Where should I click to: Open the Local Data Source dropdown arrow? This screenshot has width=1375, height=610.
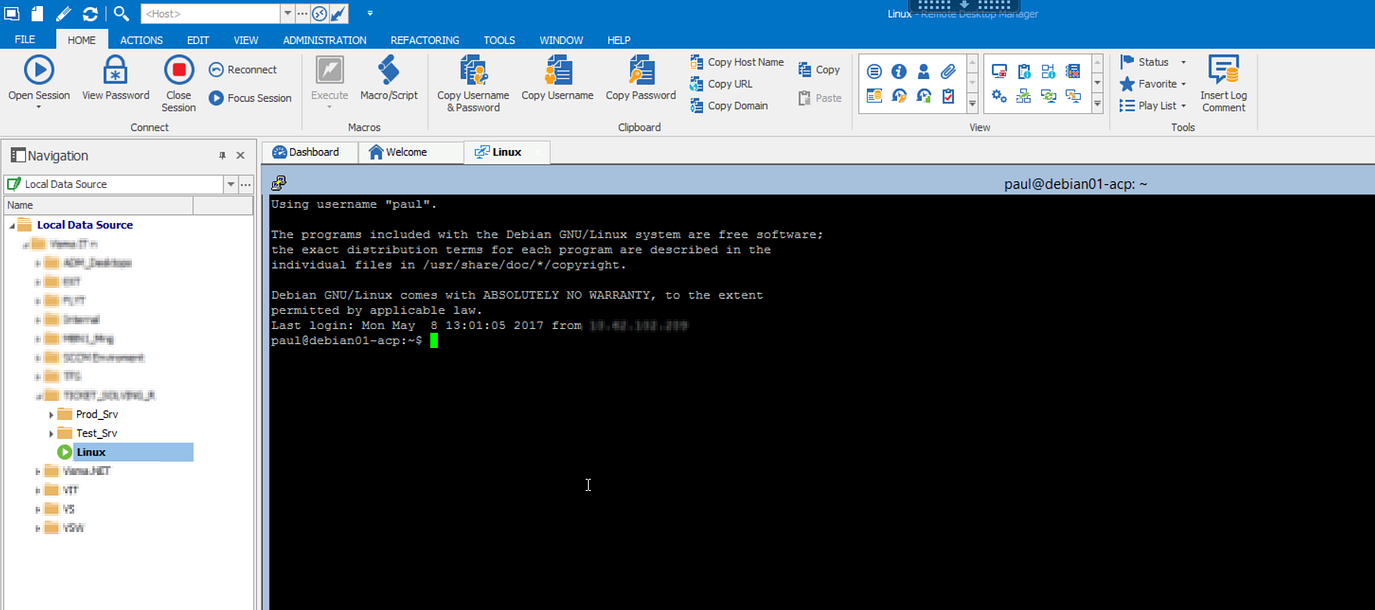click(231, 184)
